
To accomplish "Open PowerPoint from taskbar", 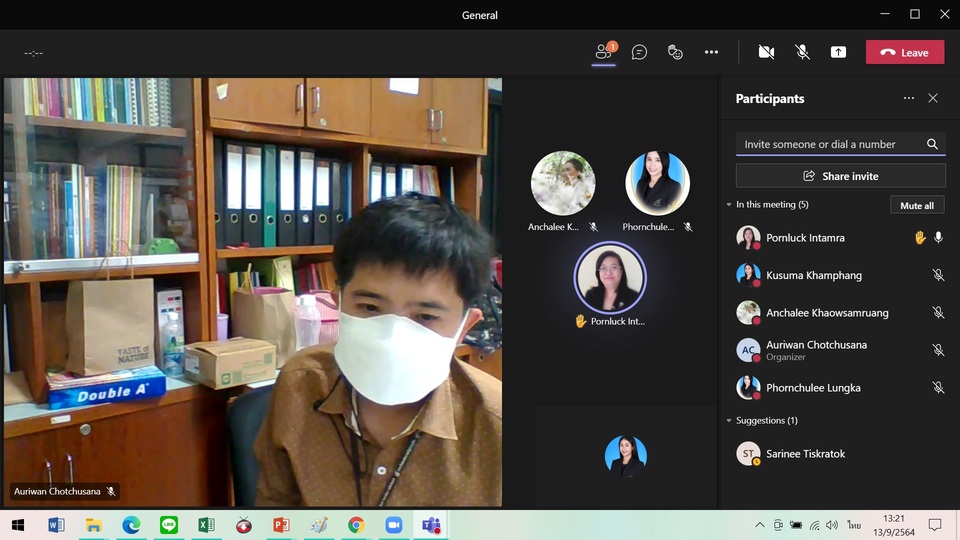I will pyautogui.click(x=281, y=525).
